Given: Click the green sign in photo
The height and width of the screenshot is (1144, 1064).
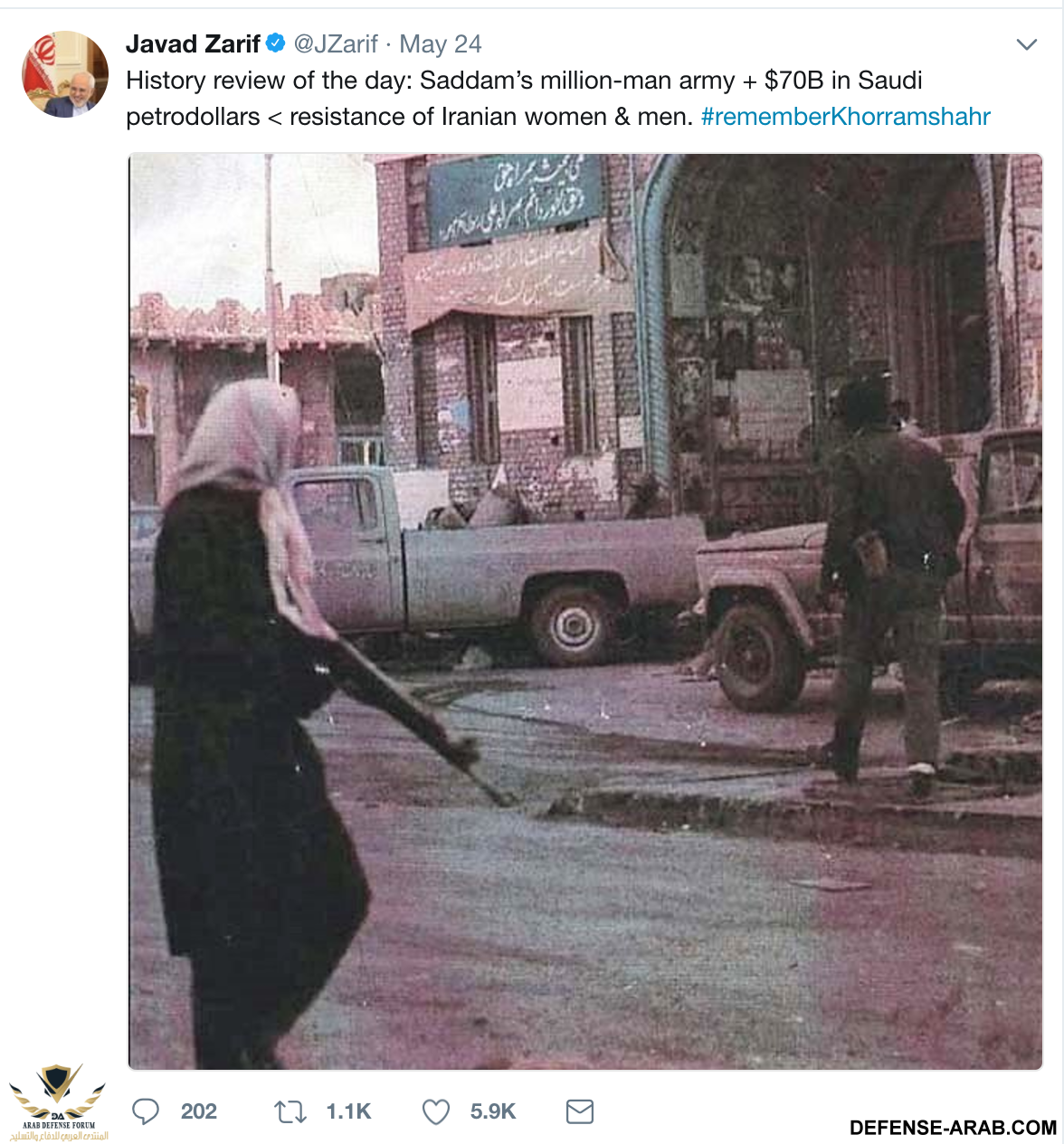Looking at the screenshot, I should tap(515, 198).
